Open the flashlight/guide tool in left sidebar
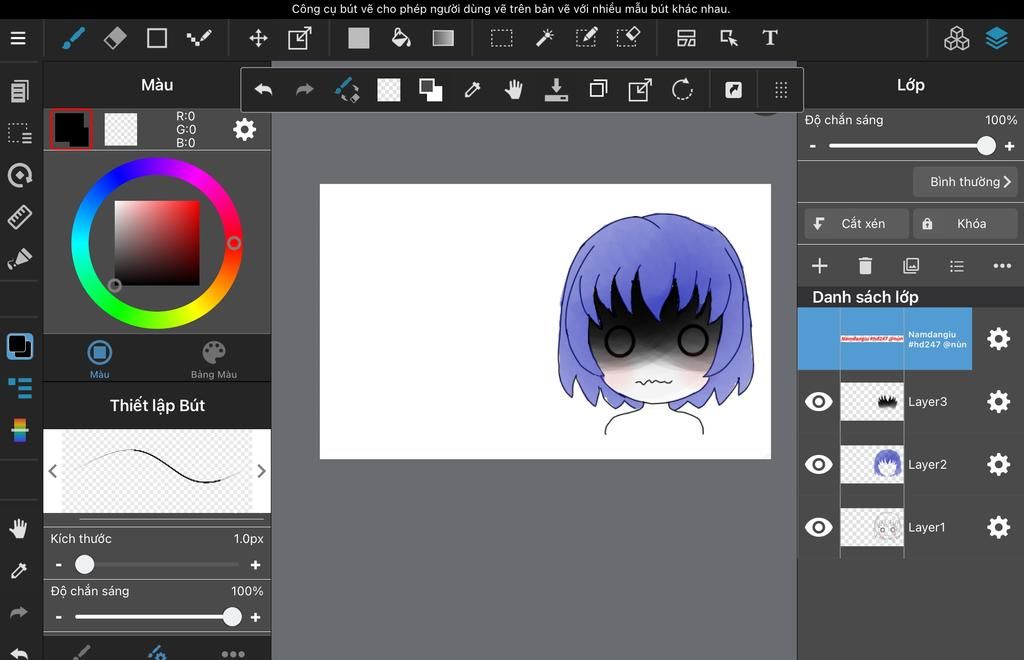1024x660 pixels. pyautogui.click(x=20, y=259)
